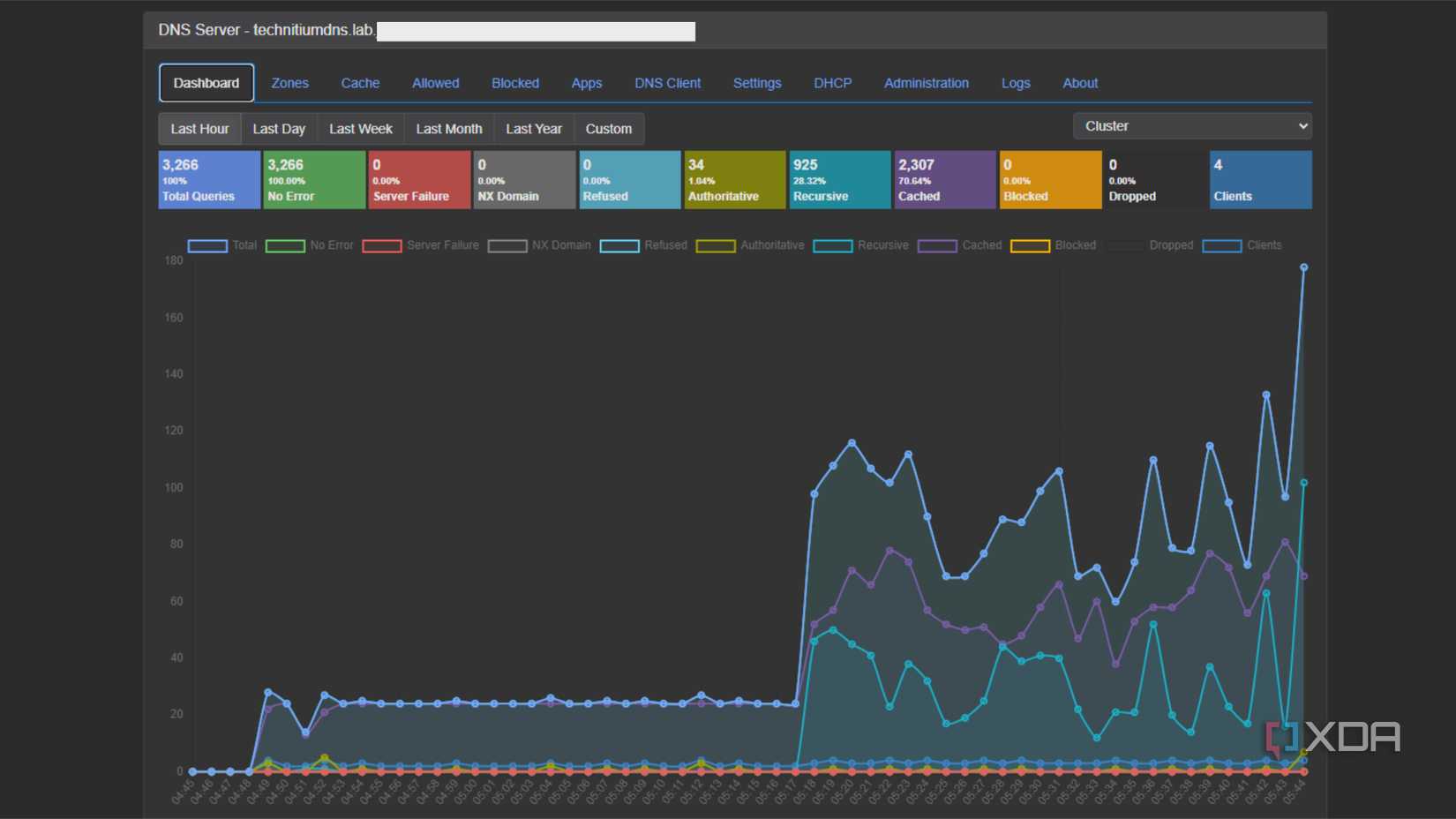Screen dimensions: 1456x819
Task: Toggle the Clients legend series
Action: click(1242, 245)
